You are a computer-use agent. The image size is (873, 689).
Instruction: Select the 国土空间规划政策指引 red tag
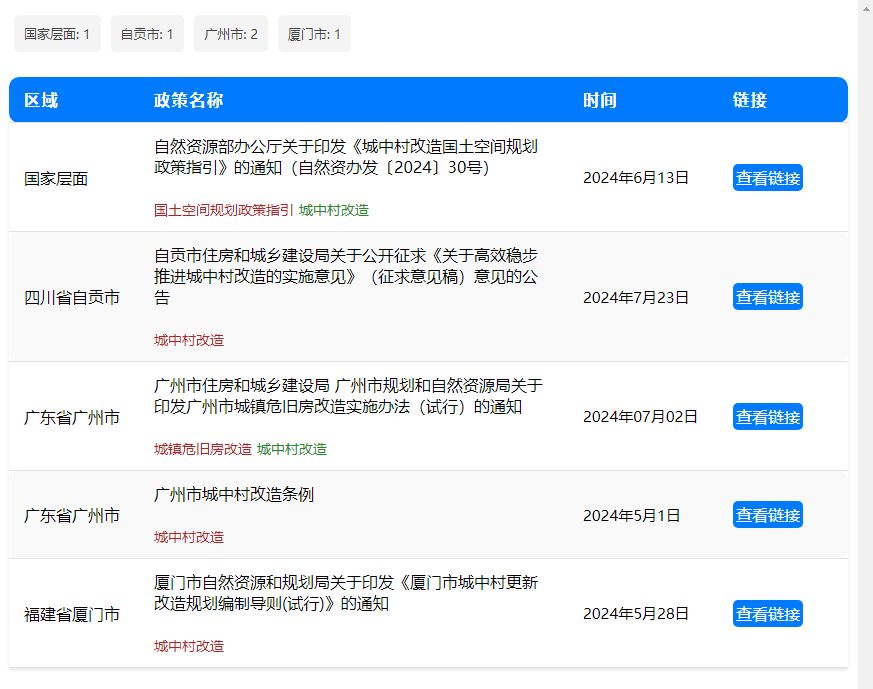(x=223, y=210)
